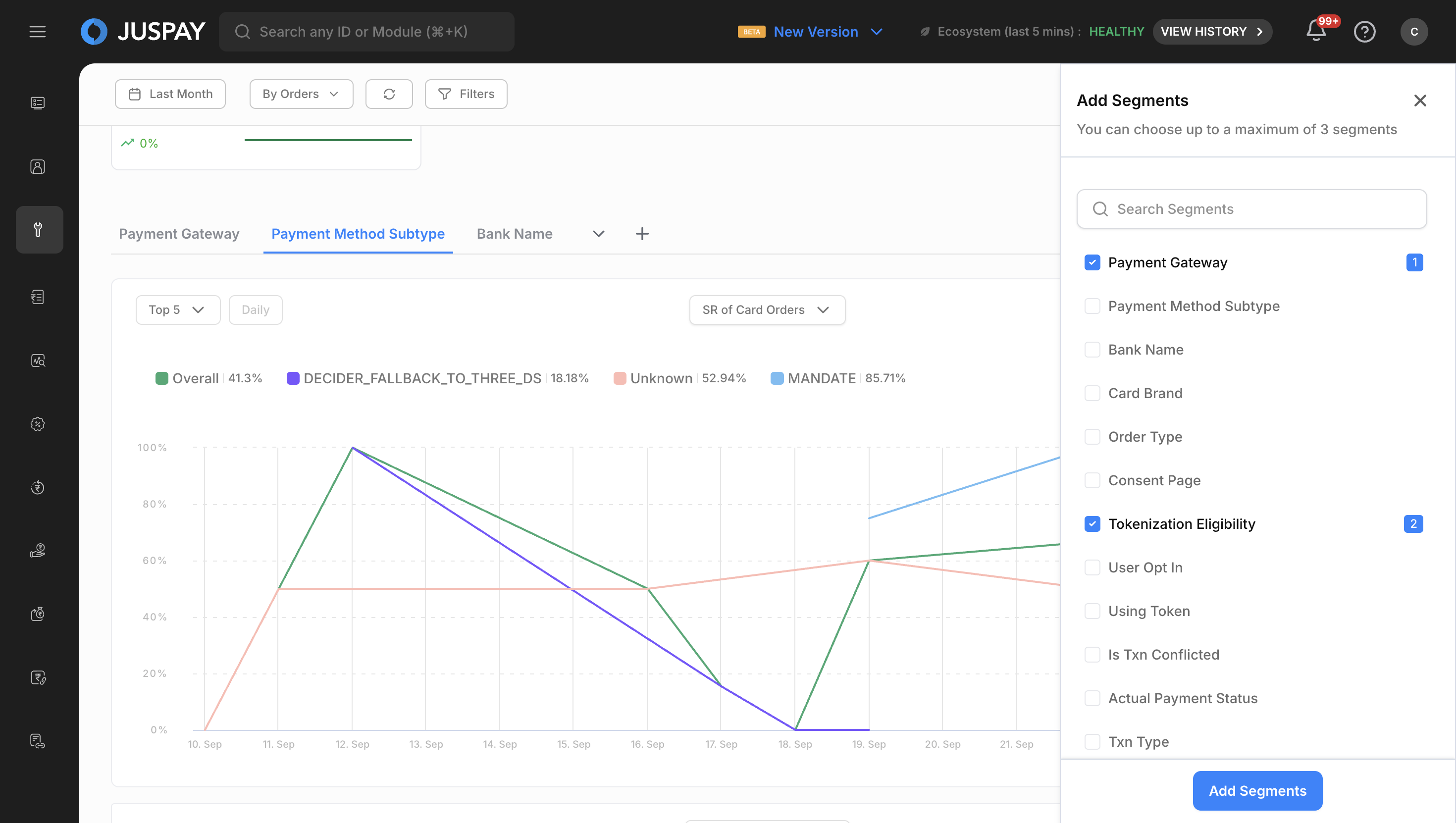Click the notifications bell icon
Viewport: 1456px width, 823px height.
point(1316,31)
